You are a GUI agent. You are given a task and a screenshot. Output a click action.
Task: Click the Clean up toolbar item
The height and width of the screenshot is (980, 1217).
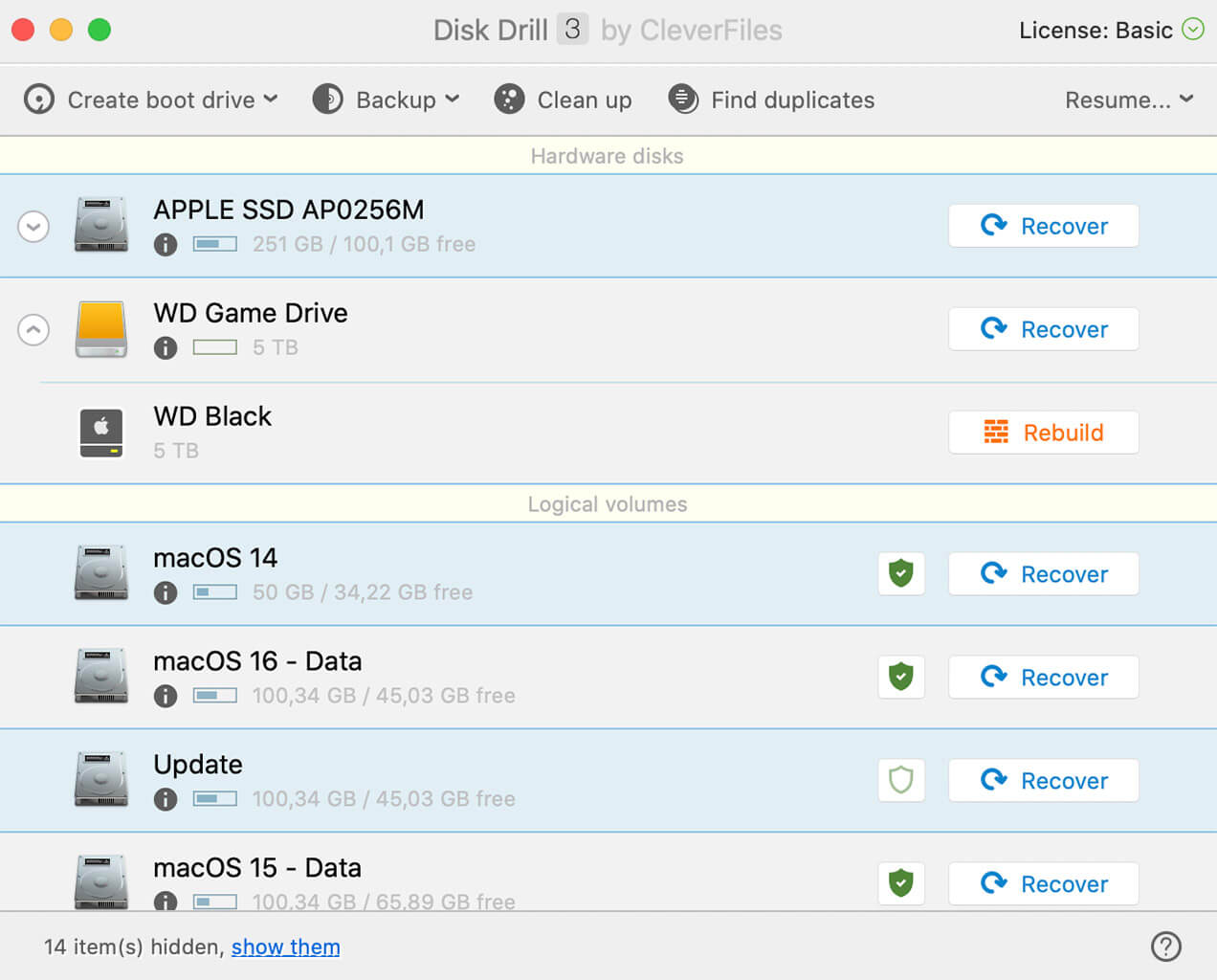[x=563, y=100]
